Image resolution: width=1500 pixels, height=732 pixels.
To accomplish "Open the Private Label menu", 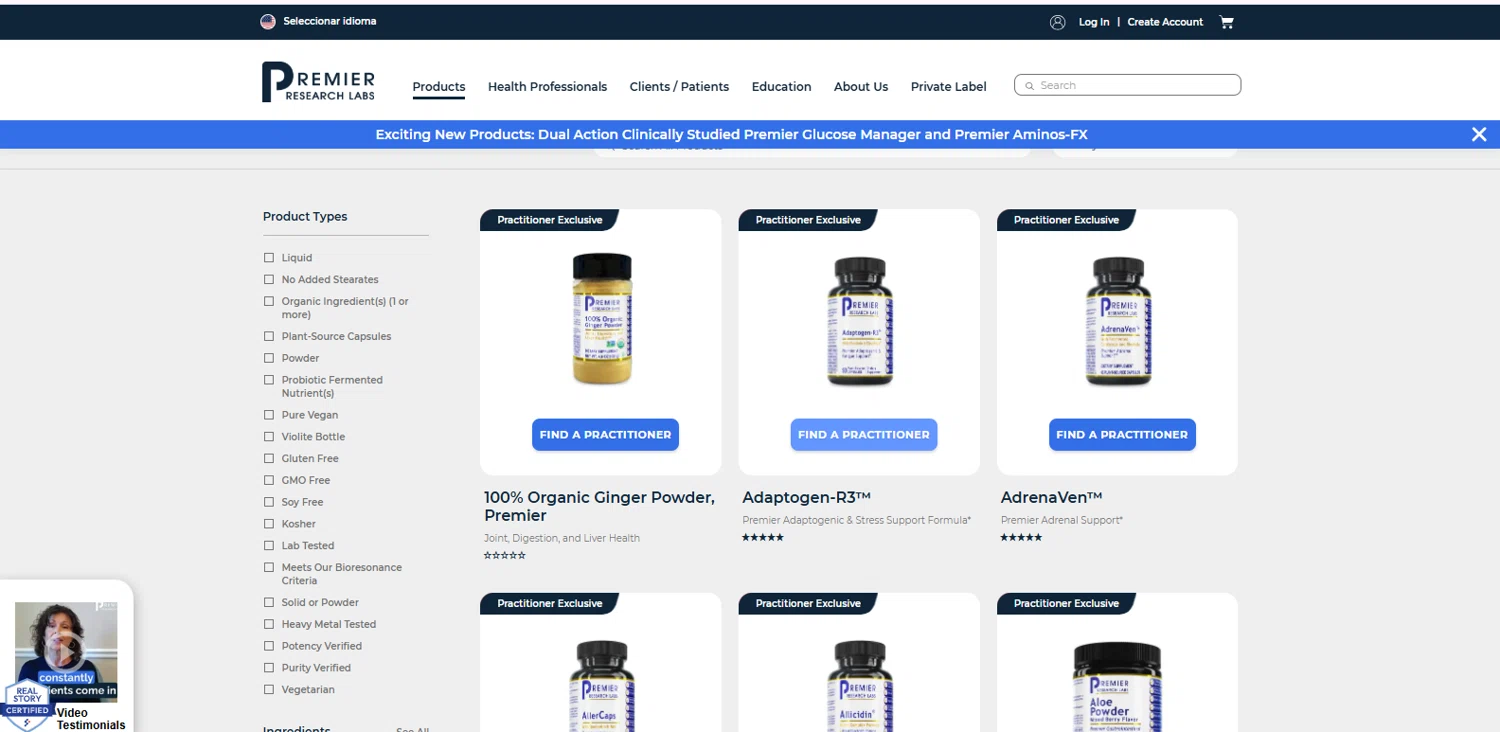I will point(948,87).
